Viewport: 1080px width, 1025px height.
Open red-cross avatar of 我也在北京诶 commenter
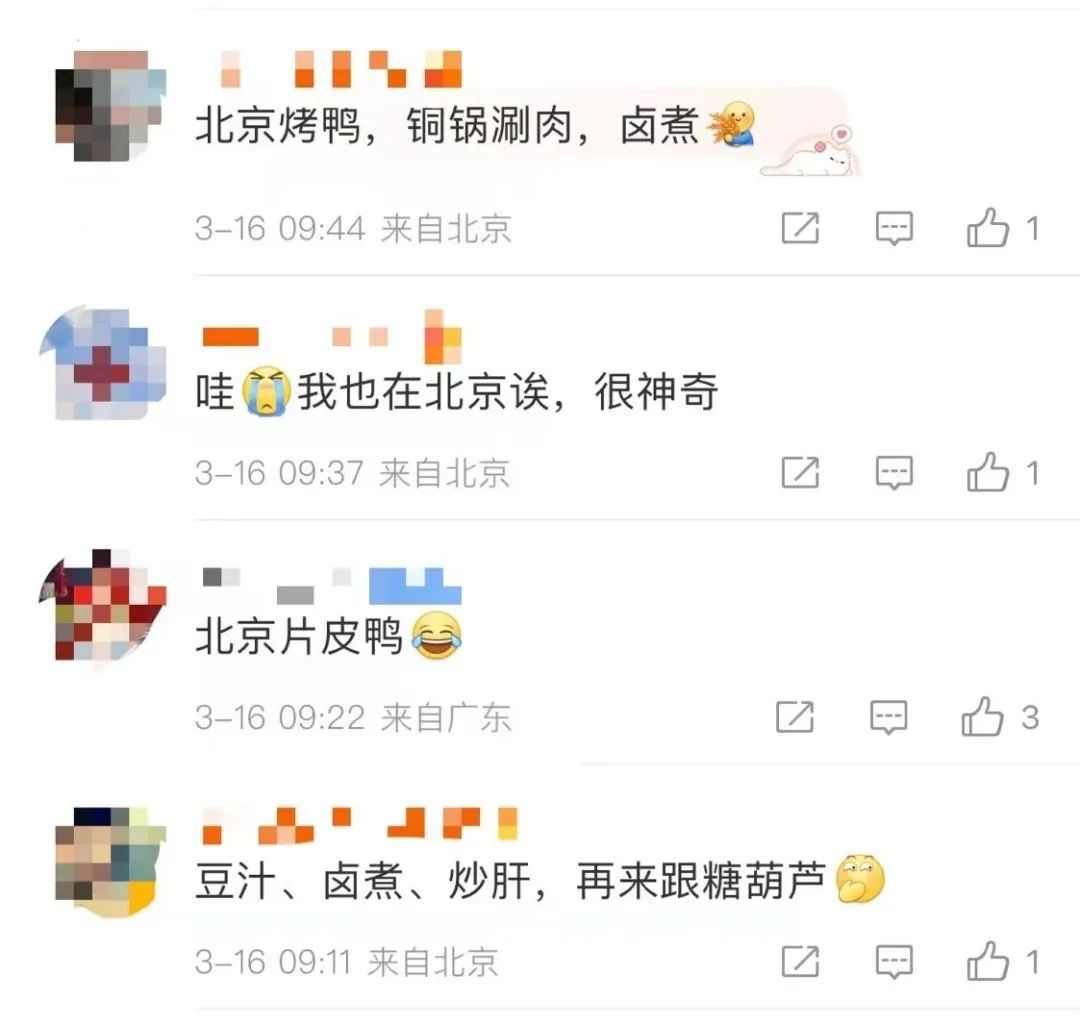coord(103,363)
